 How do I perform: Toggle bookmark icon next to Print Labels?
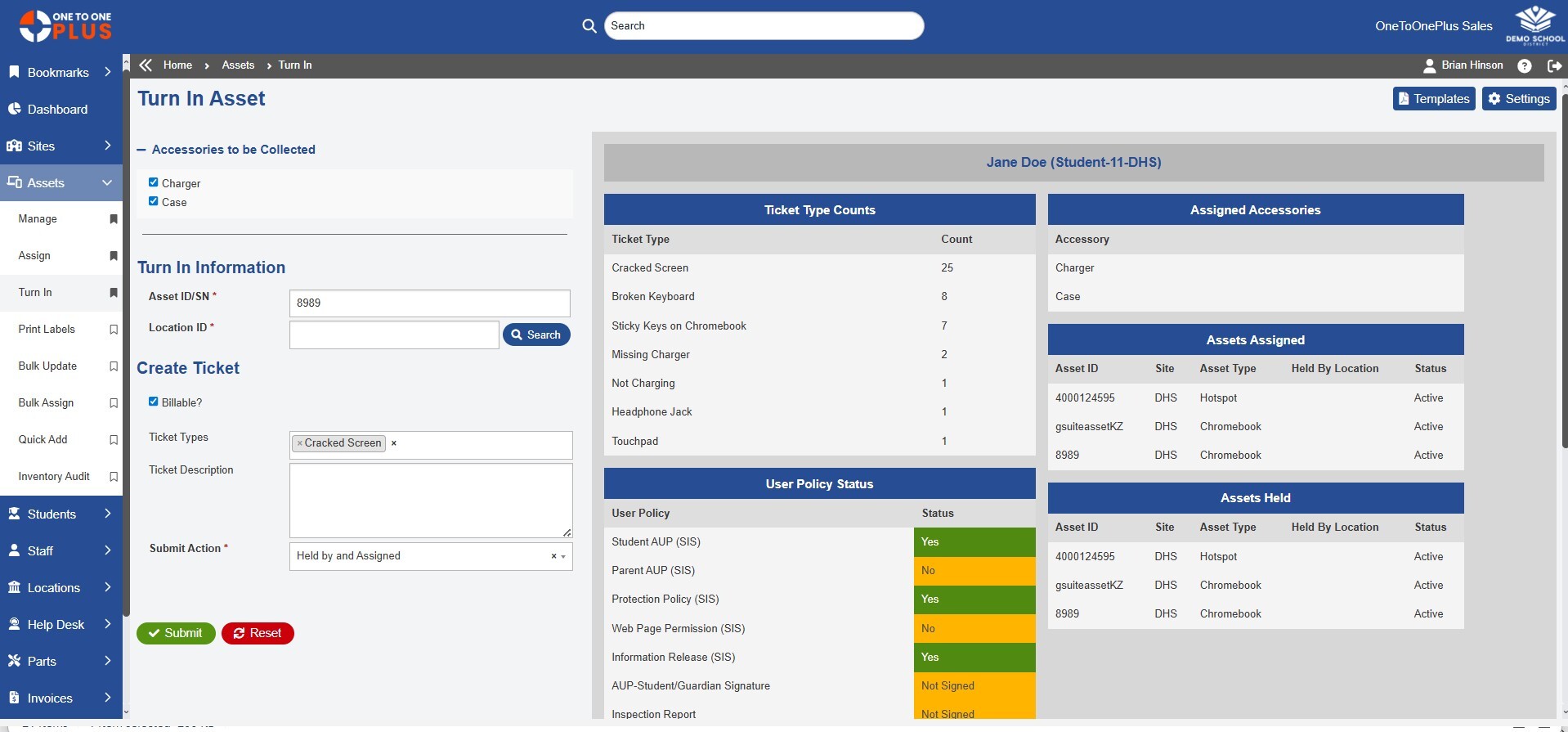pyautogui.click(x=114, y=330)
